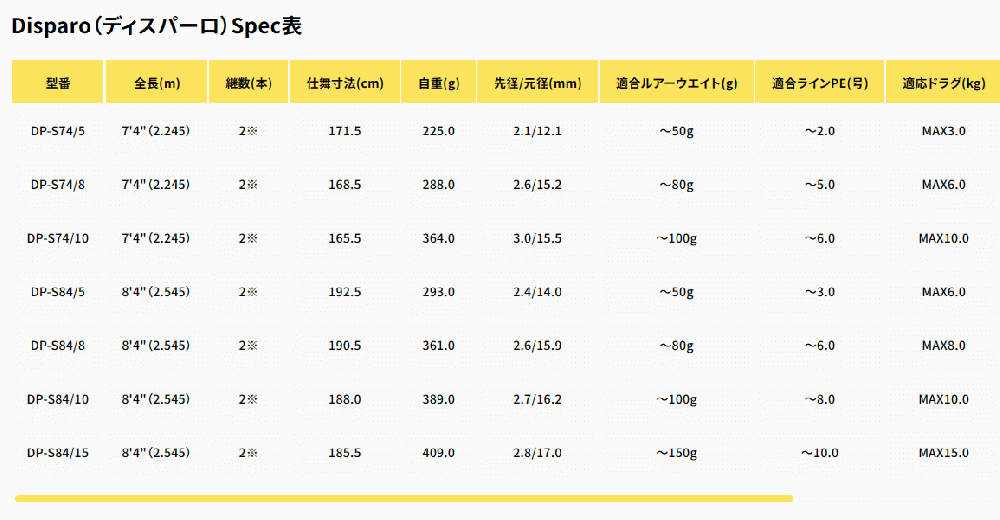1000x520 pixels.
Task: Click the 適合ルアーウエイト(g) column header
Action: tap(677, 82)
